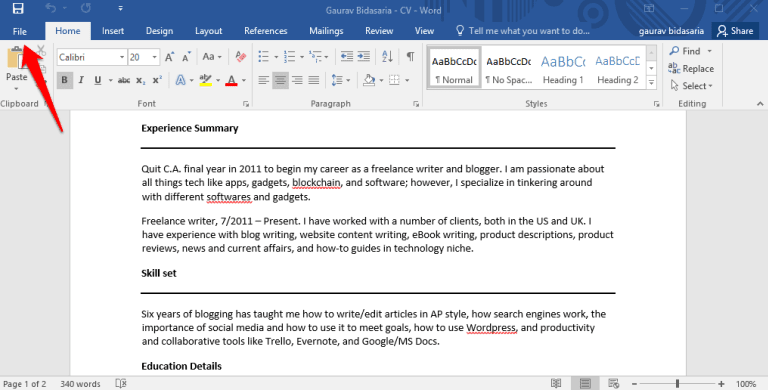
Task: Open the Borders dropdown arrow
Action: [x=408, y=80]
